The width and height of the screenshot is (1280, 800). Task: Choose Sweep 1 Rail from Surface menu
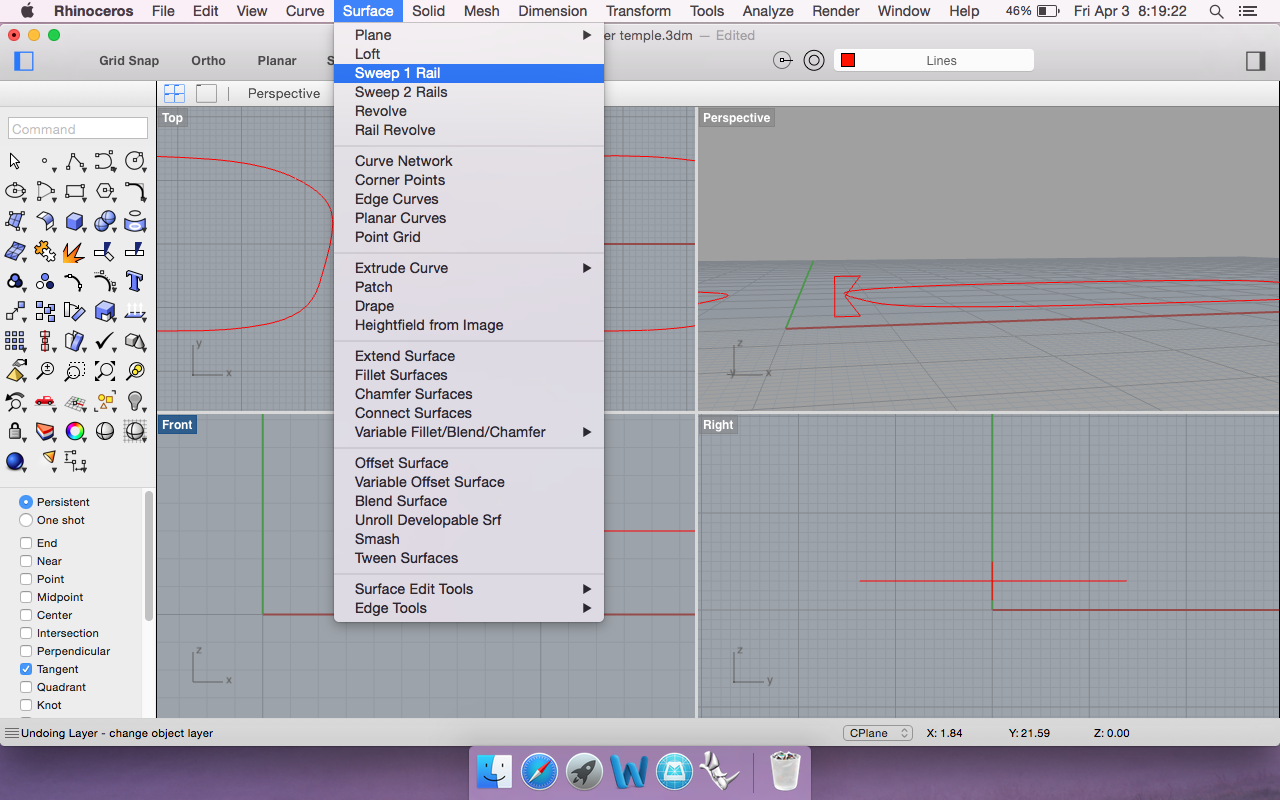pos(469,73)
